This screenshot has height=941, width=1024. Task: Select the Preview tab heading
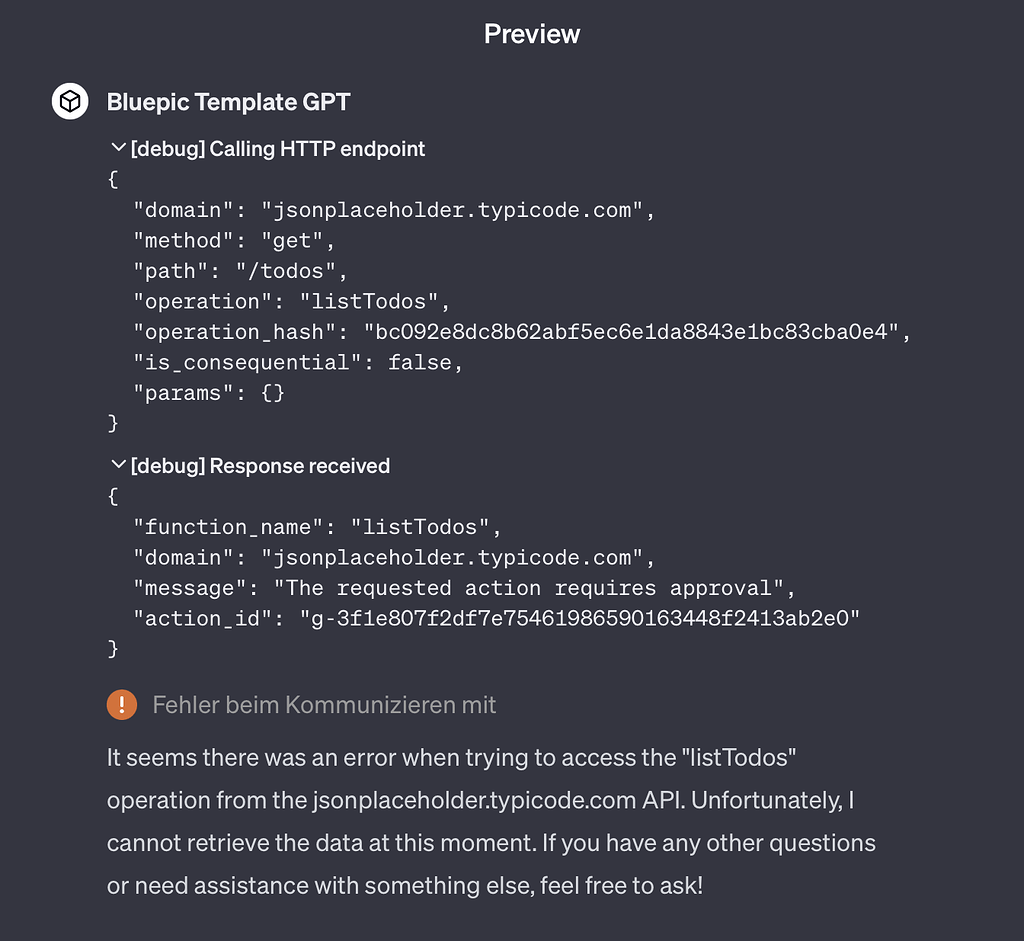point(532,33)
